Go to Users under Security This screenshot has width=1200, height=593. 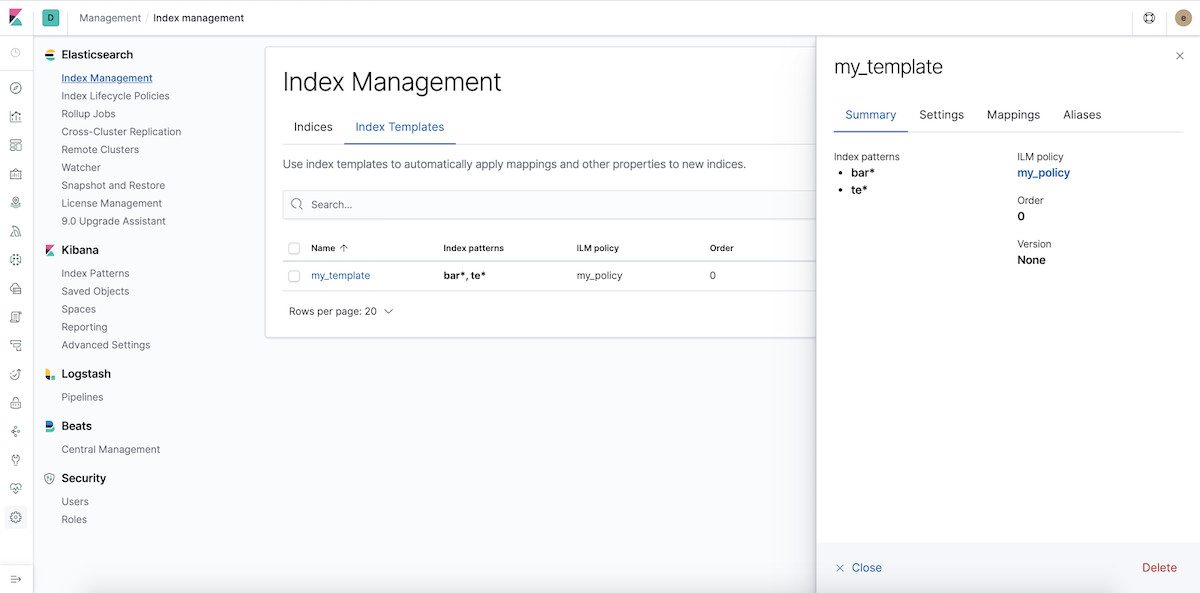(x=75, y=502)
